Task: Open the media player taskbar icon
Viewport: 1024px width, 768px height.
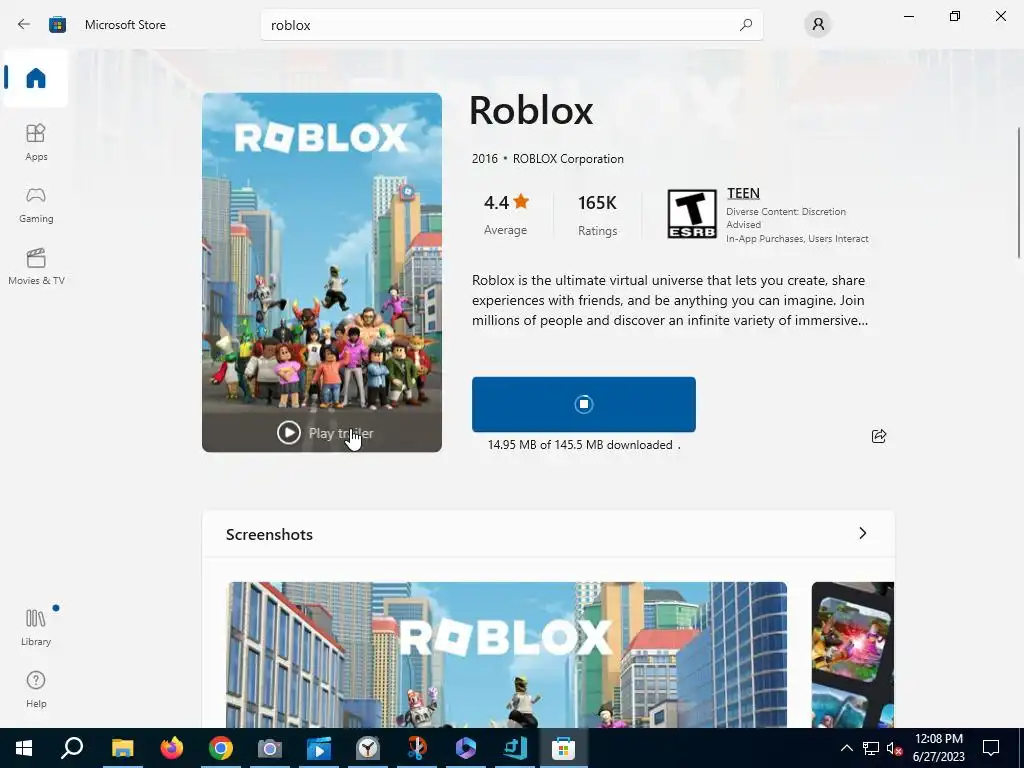Action: click(x=319, y=748)
